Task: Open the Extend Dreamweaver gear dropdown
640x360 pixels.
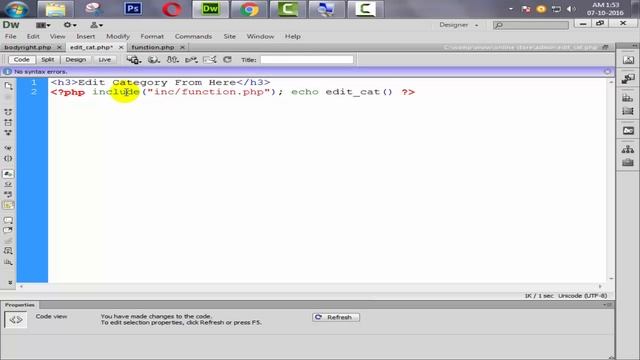Action: coord(70,25)
